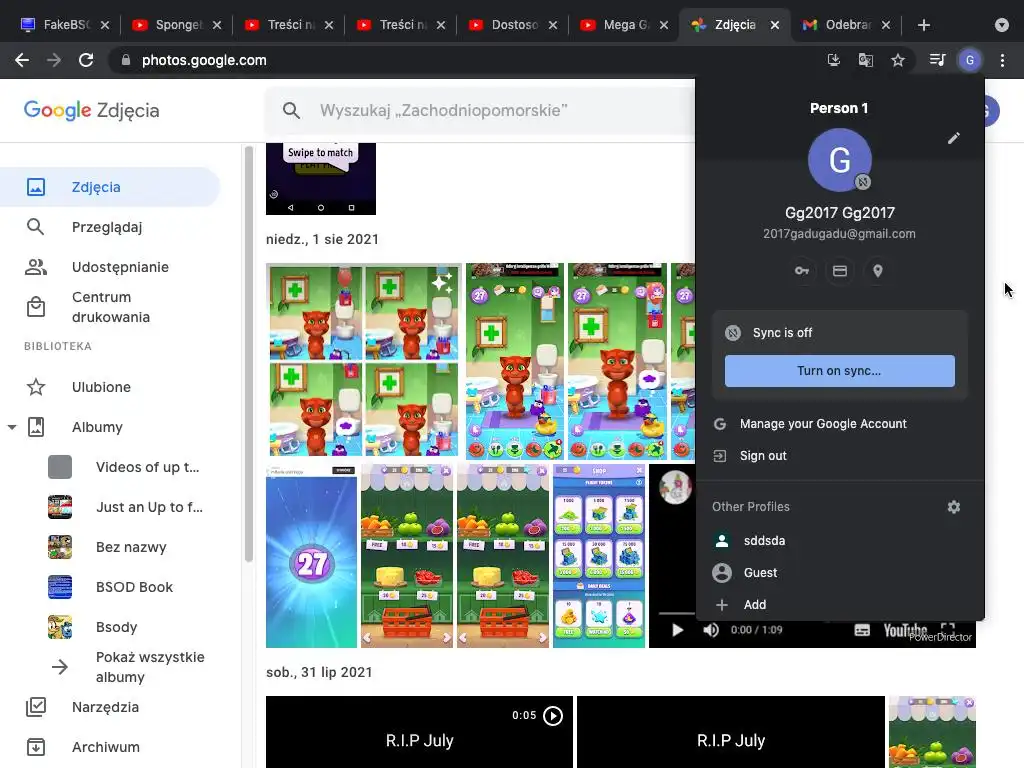Open profile settings gear icon
Screen dimensions: 1024x768
pos(953,507)
